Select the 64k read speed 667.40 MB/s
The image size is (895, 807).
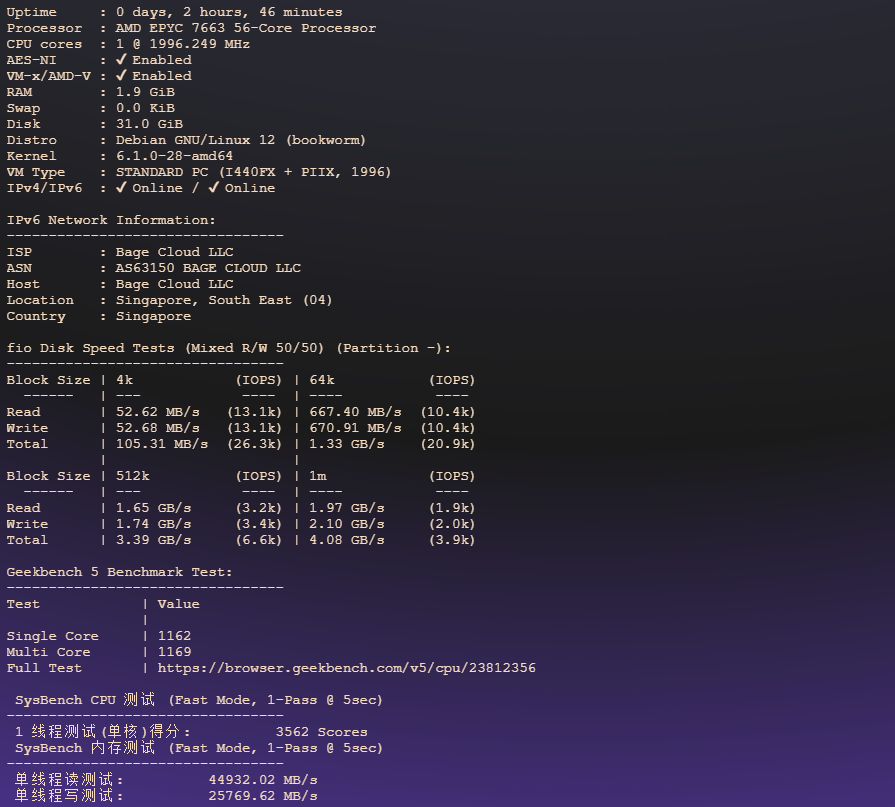[355, 412]
